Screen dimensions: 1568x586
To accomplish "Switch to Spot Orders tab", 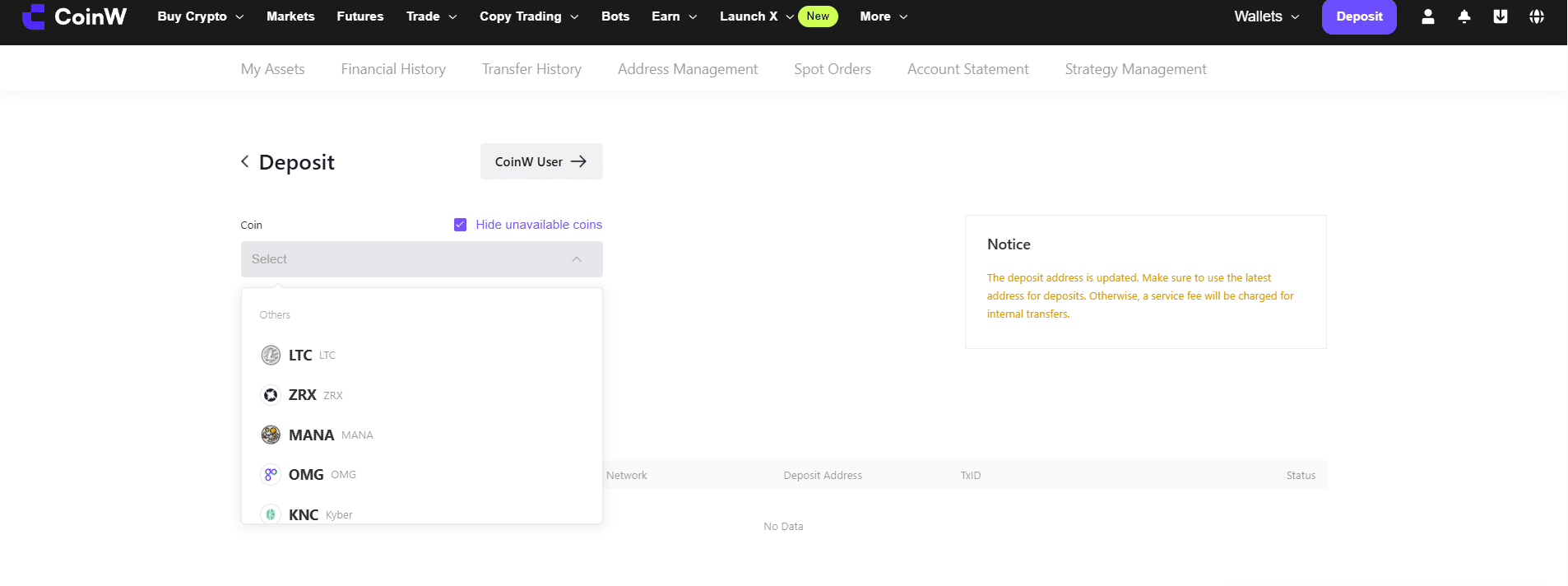I will coord(833,69).
